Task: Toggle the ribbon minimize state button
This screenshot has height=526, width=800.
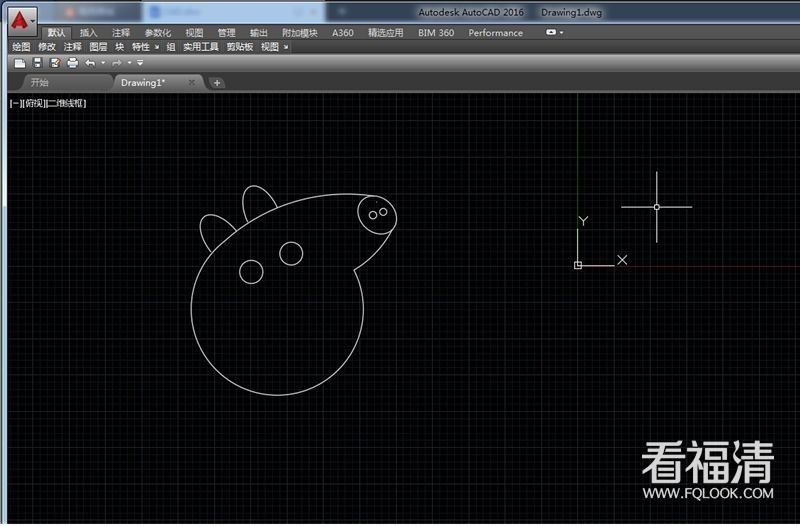Action: tap(551, 32)
